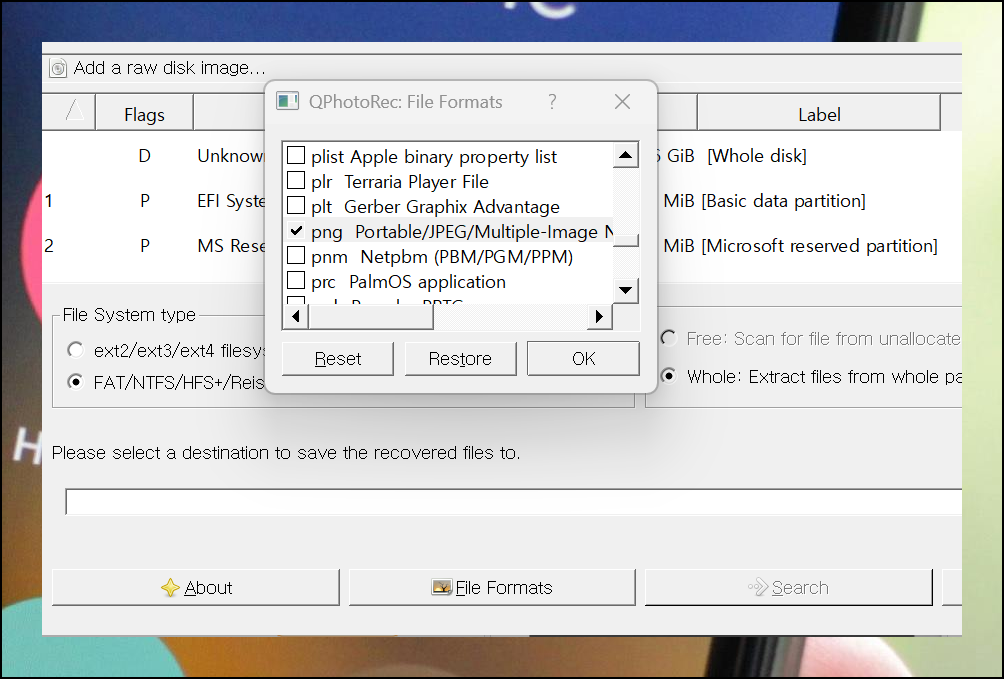1004x679 pixels.
Task: Click the format list scroll down arrow
Action: click(626, 290)
